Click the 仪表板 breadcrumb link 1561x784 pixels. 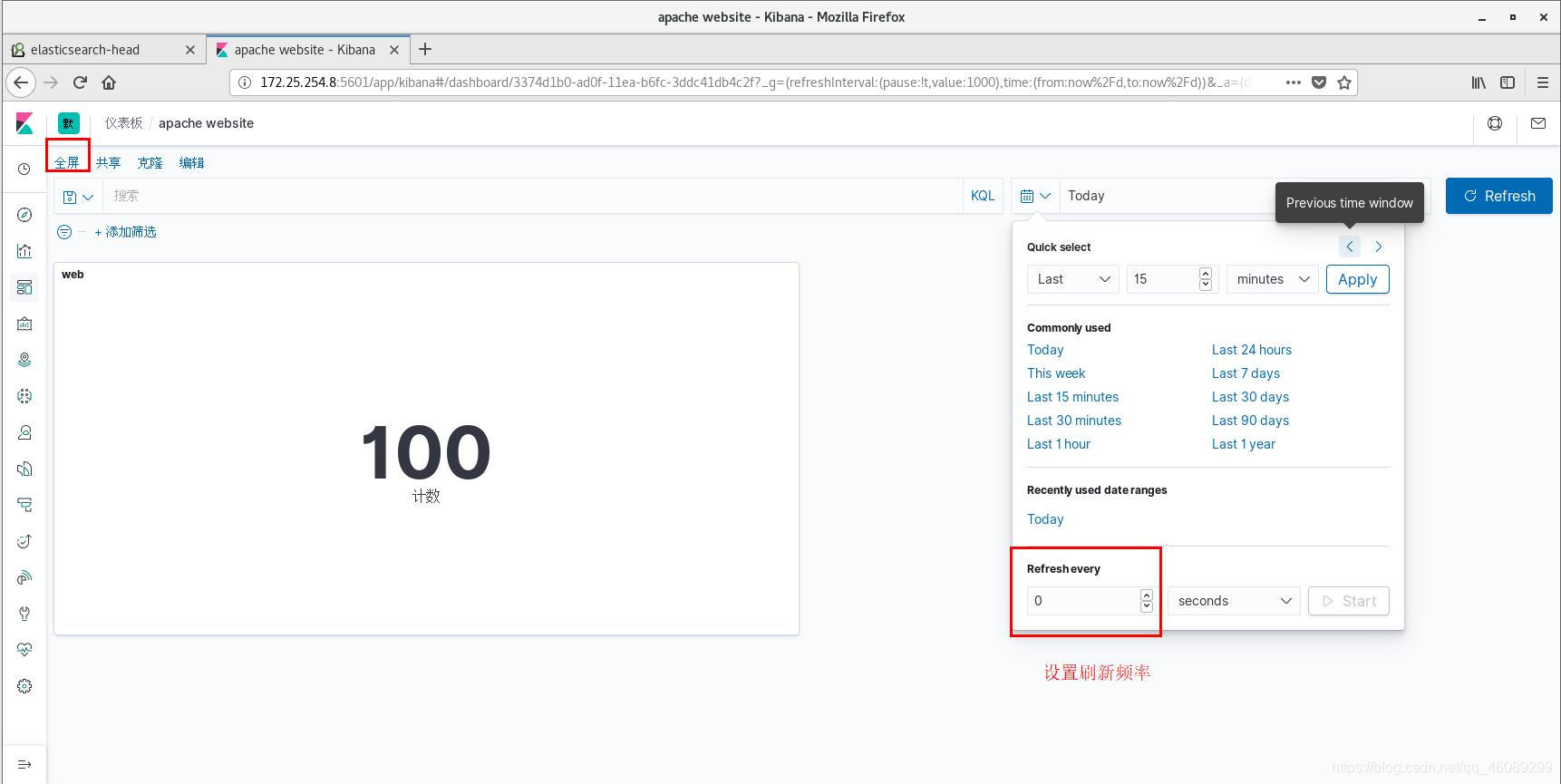pos(123,123)
